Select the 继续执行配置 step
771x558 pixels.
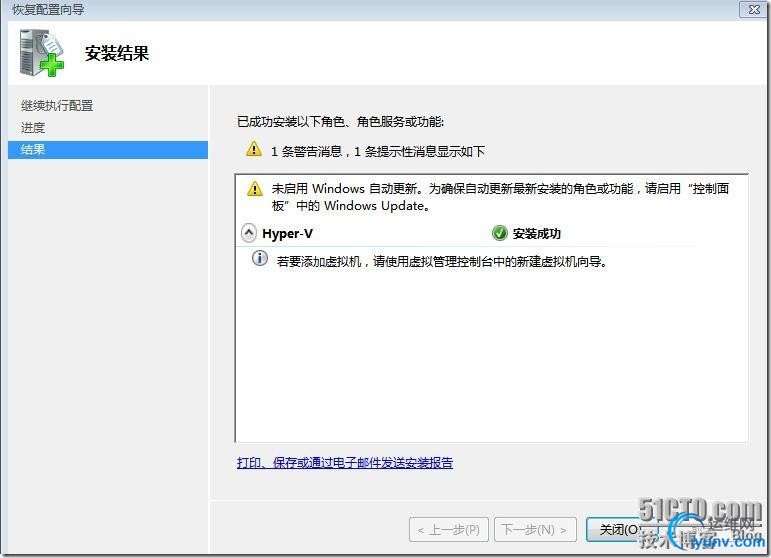(57, 105)
